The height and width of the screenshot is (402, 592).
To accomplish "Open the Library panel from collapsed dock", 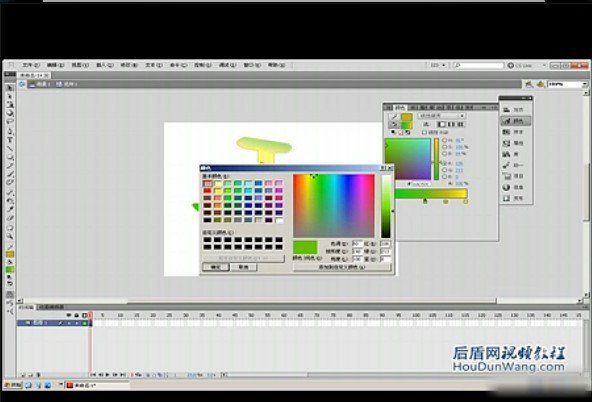I will point(516,154).
